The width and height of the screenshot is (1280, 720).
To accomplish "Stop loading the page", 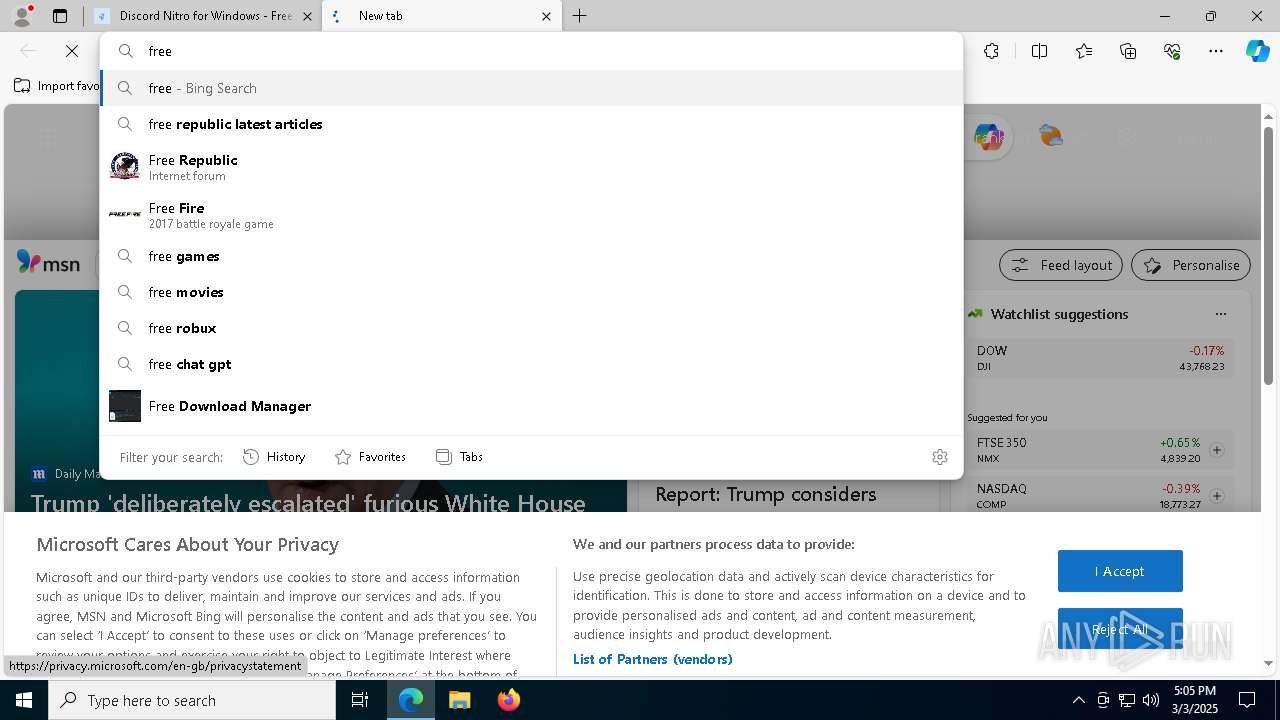I will tap(72, 51).
